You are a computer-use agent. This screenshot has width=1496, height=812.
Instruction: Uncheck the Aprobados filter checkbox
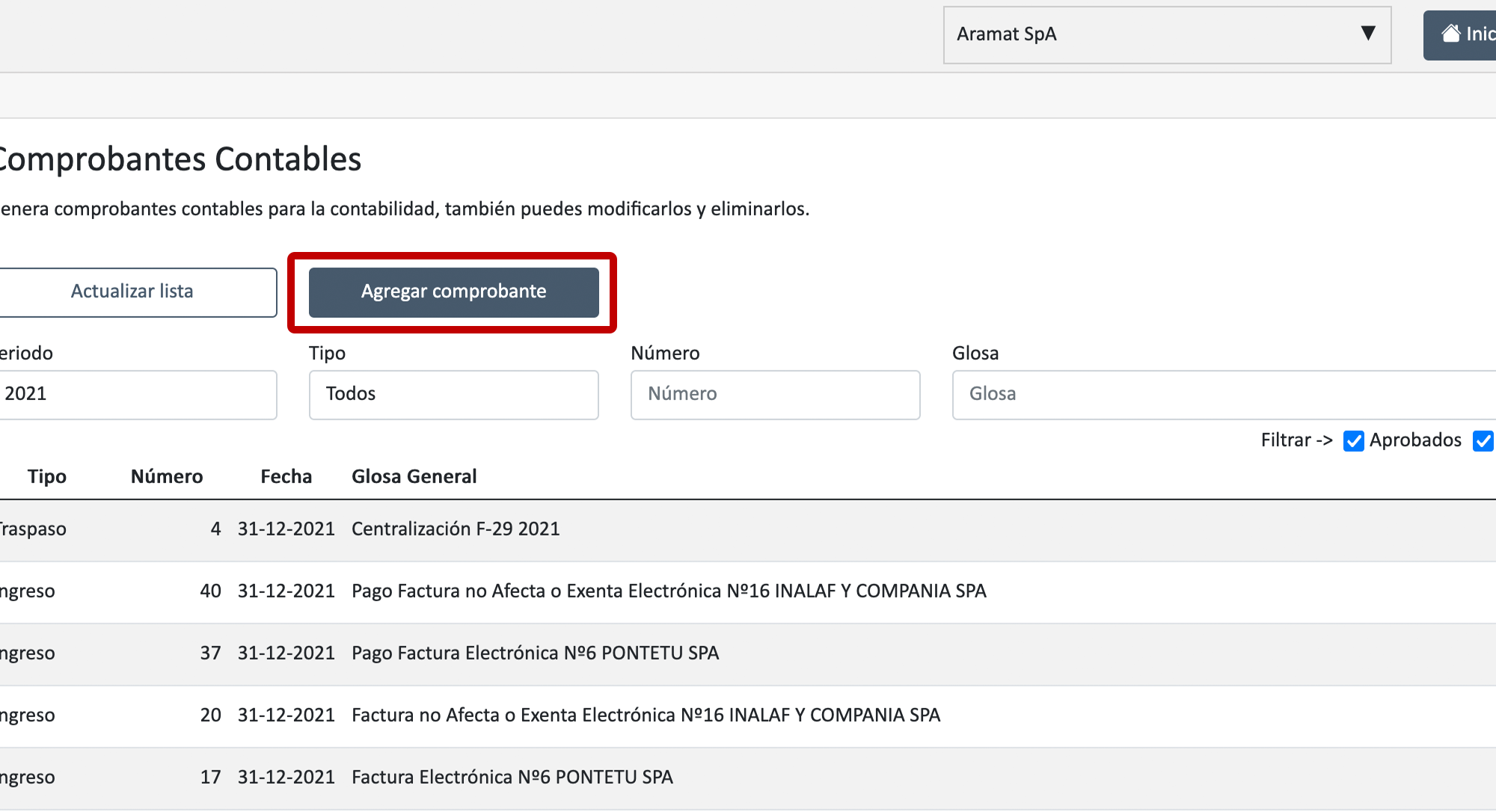(1353, 440)
